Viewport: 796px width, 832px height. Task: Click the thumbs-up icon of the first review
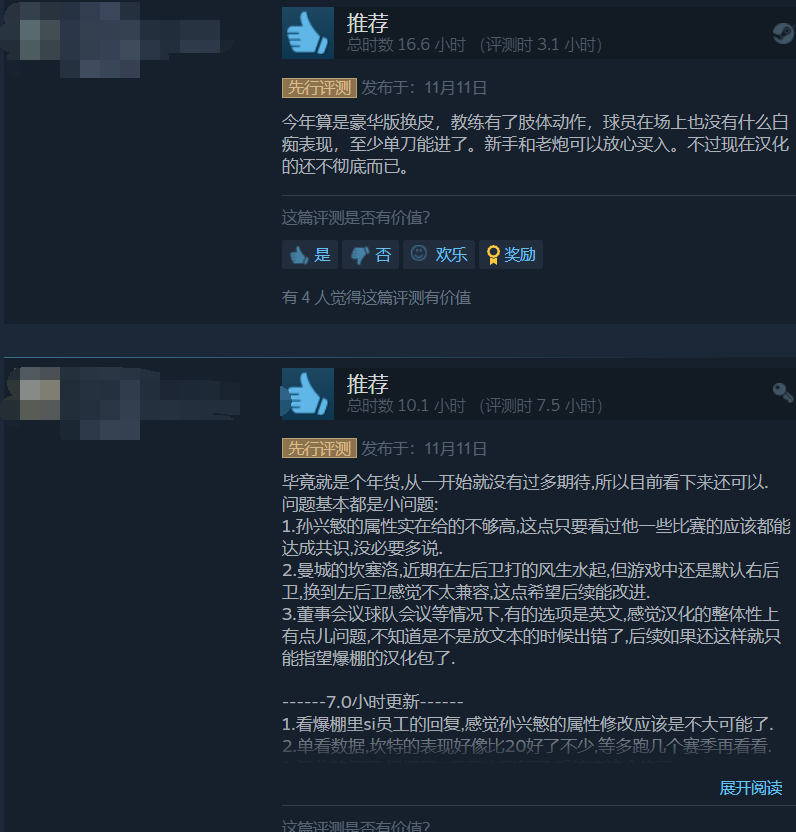(x=308, y=33)
